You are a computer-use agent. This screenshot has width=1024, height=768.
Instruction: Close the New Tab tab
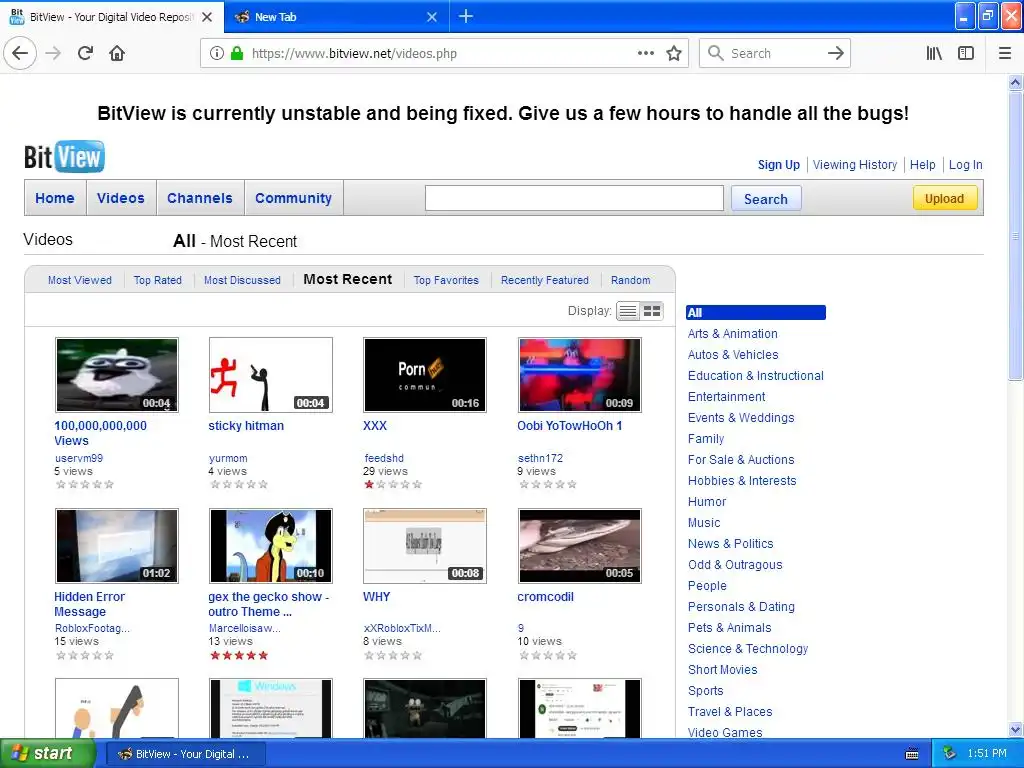point(432,17)
